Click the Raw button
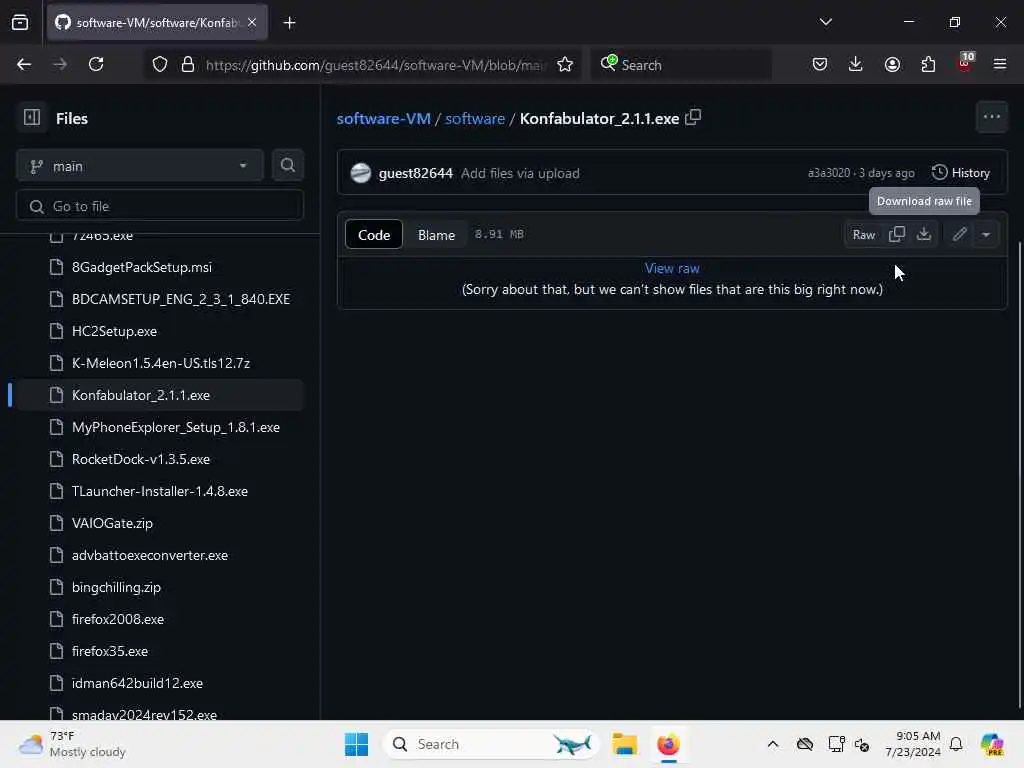Viewport: 1024px width, 768px height. 863,234
